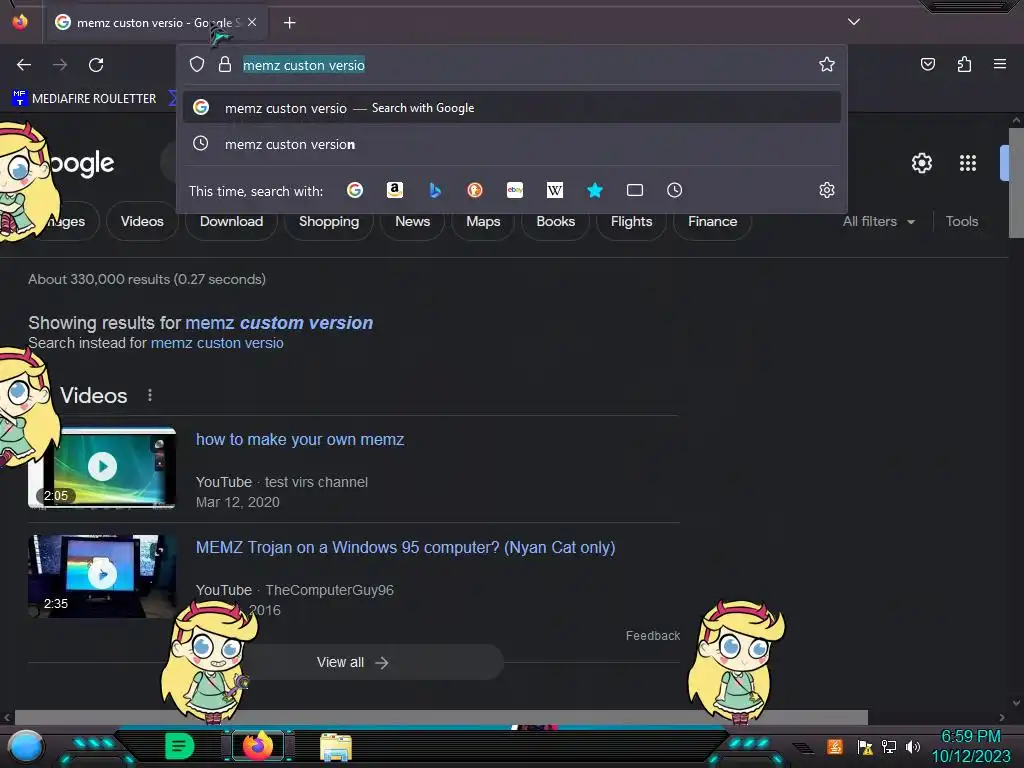Click the page vertical scrollbar thumb

coord(1016,184)
